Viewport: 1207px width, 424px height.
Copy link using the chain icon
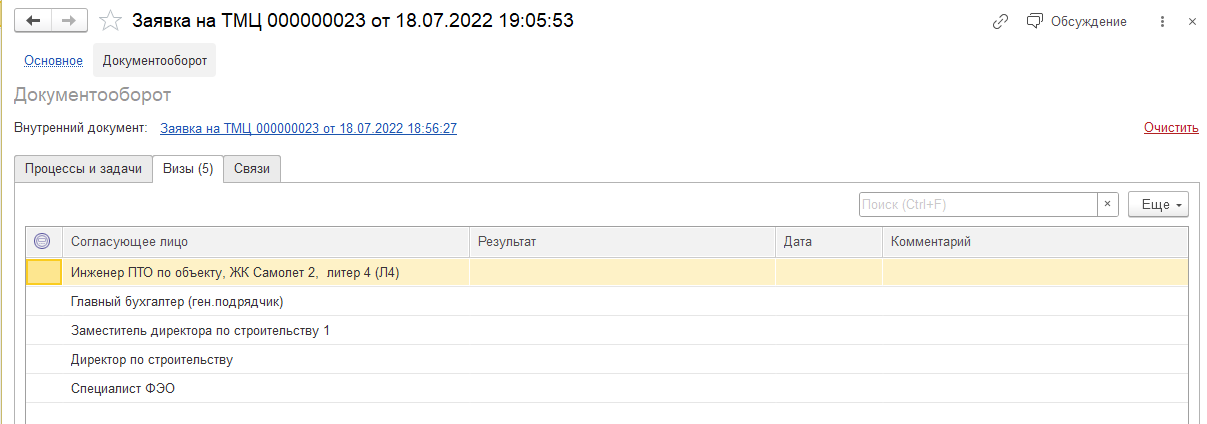[1000, 21]
